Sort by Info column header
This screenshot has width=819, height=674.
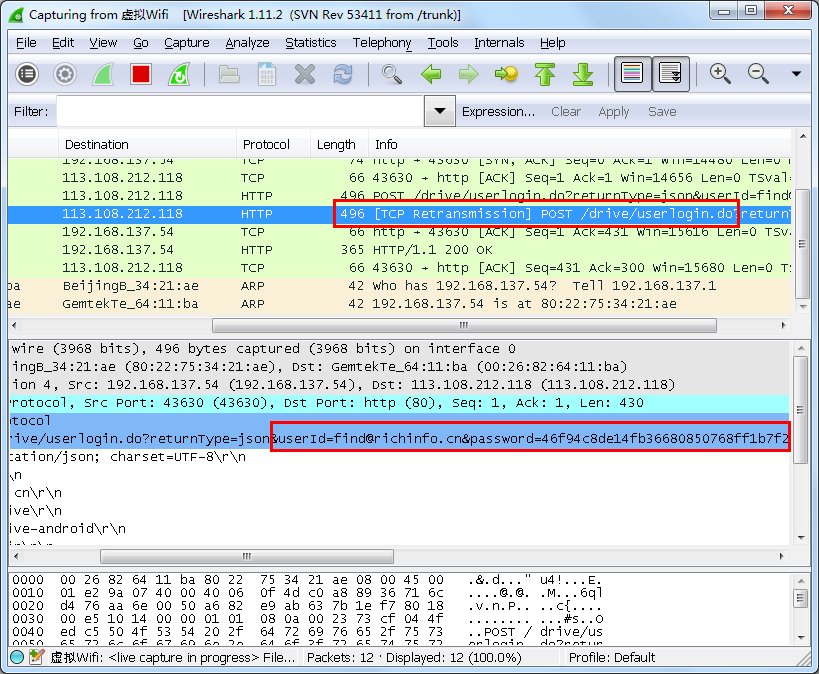click(x=580, y=144)
